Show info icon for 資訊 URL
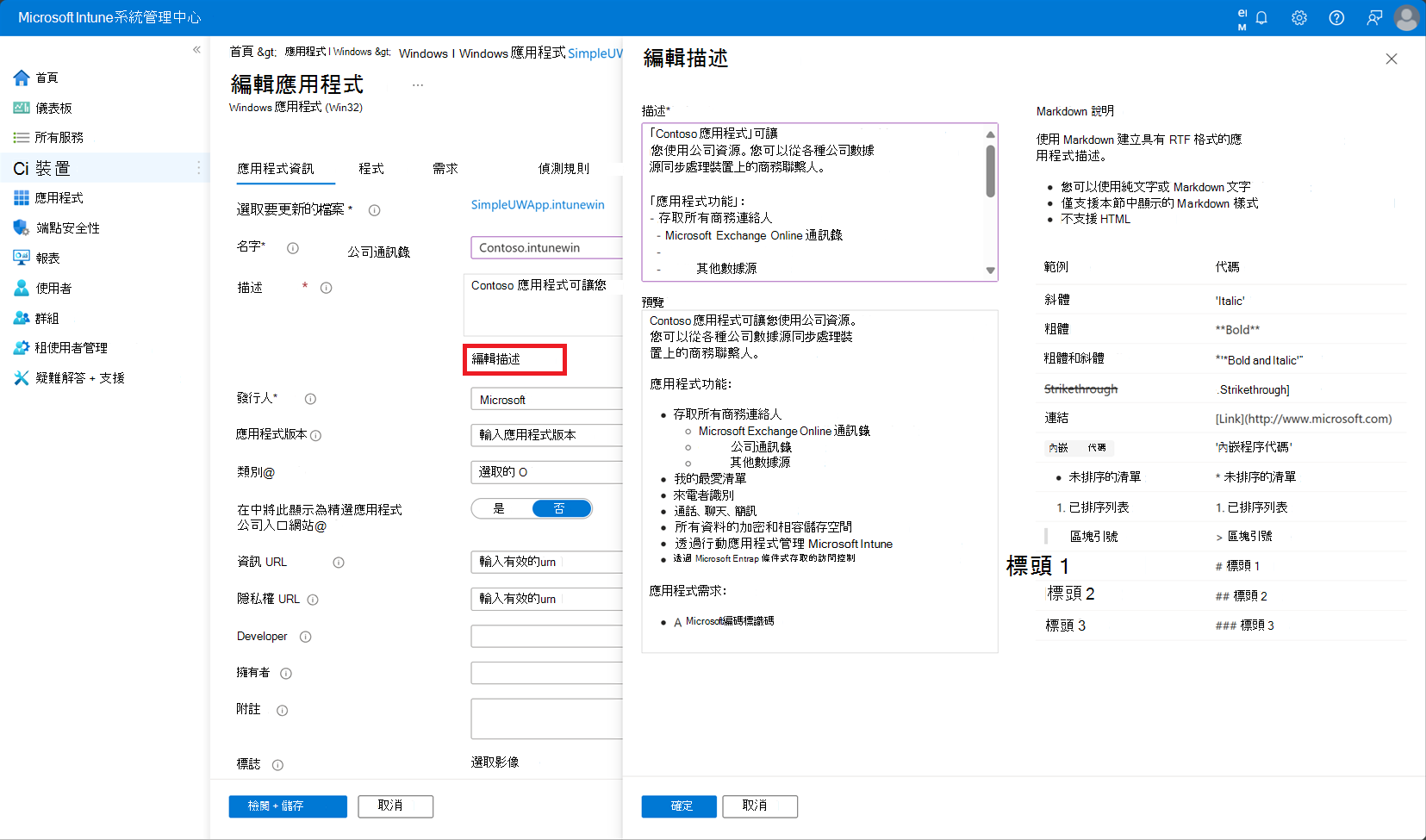Screen dimensions: 1426x840 point(339,563)
